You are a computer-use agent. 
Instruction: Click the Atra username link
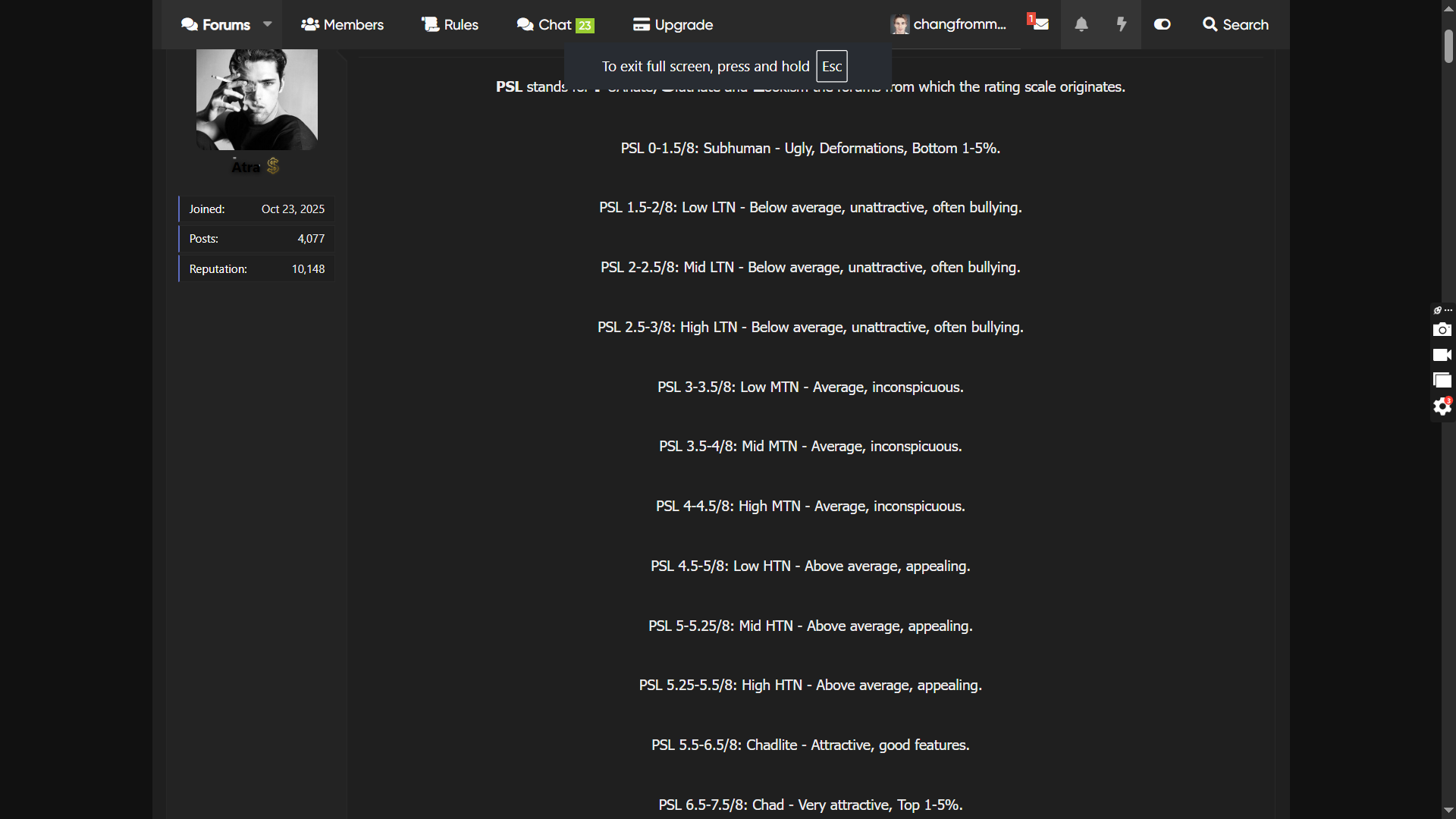pos(245,167)
